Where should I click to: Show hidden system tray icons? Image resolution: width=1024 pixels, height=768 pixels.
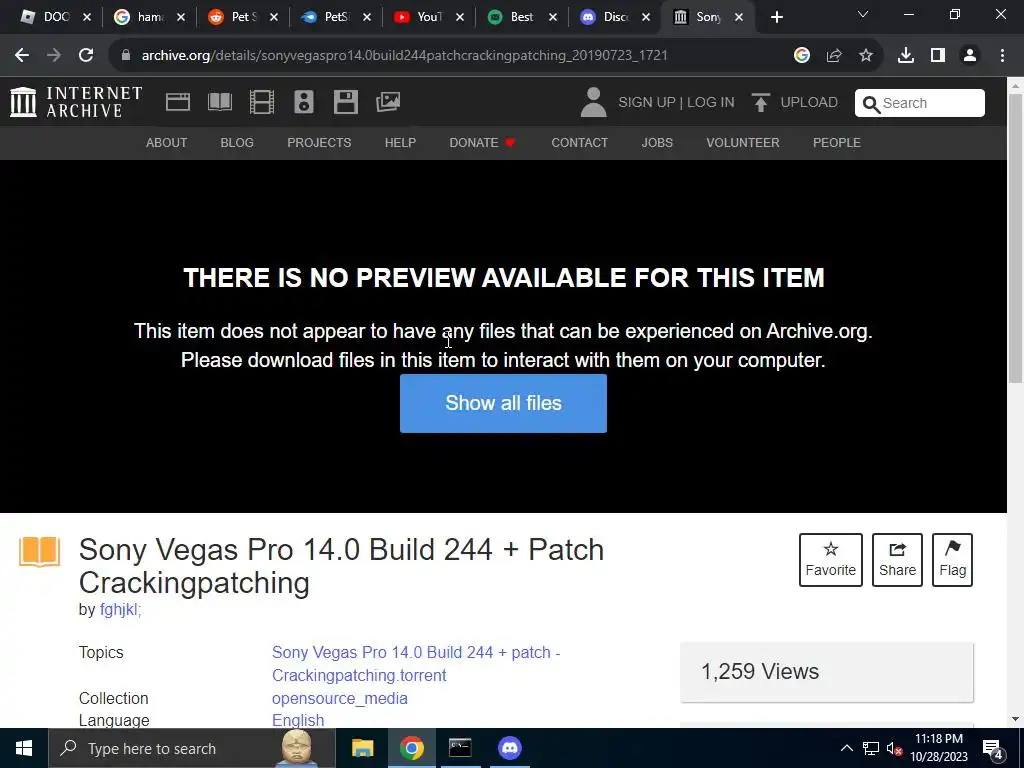[846, 748]
